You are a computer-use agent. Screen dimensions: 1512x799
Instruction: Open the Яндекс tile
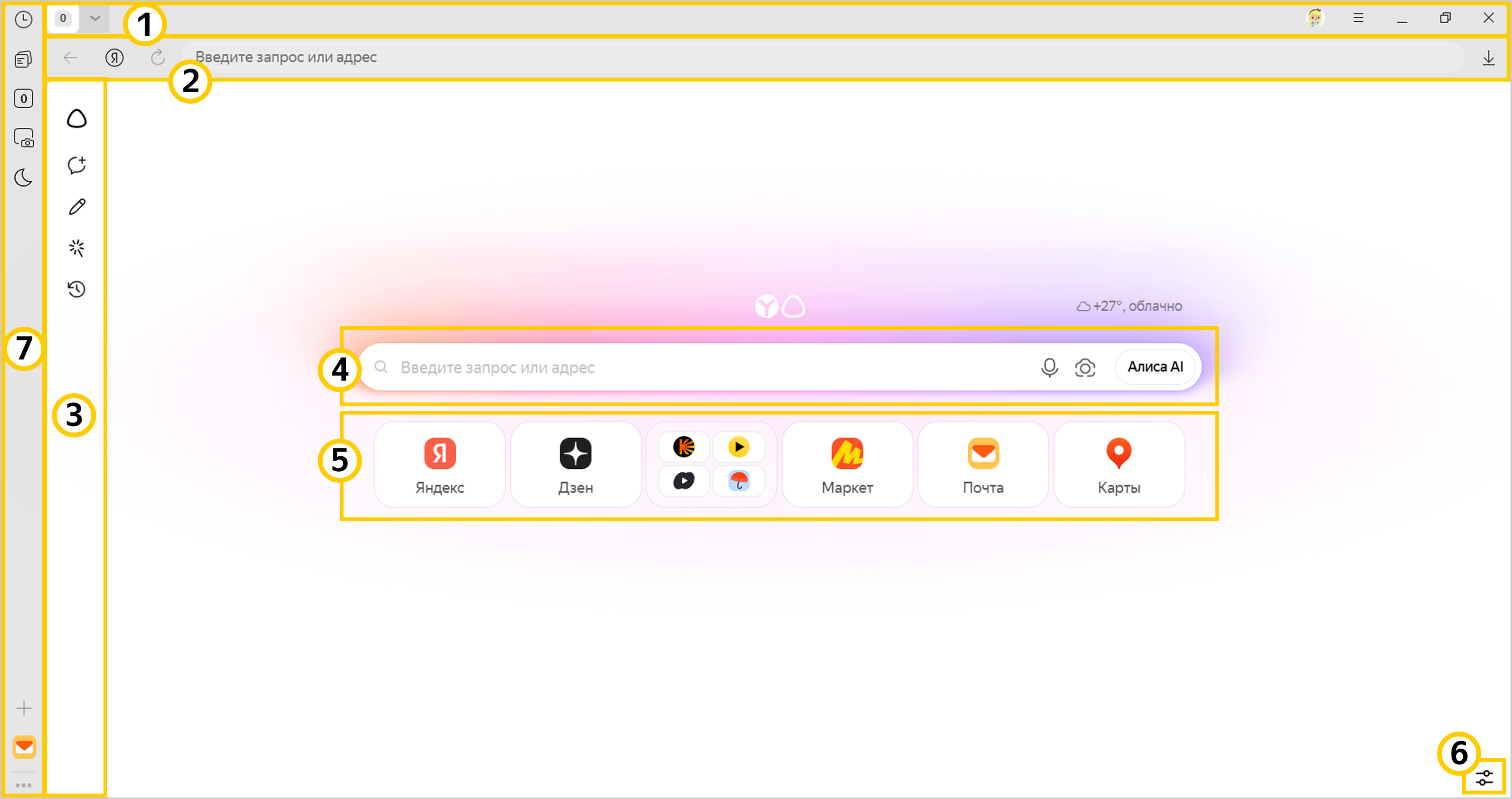pos(440,464)
